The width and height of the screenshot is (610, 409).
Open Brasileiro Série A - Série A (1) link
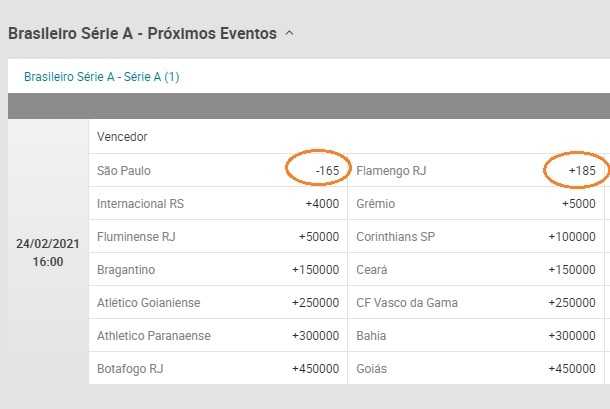click(x=102, y=77)
